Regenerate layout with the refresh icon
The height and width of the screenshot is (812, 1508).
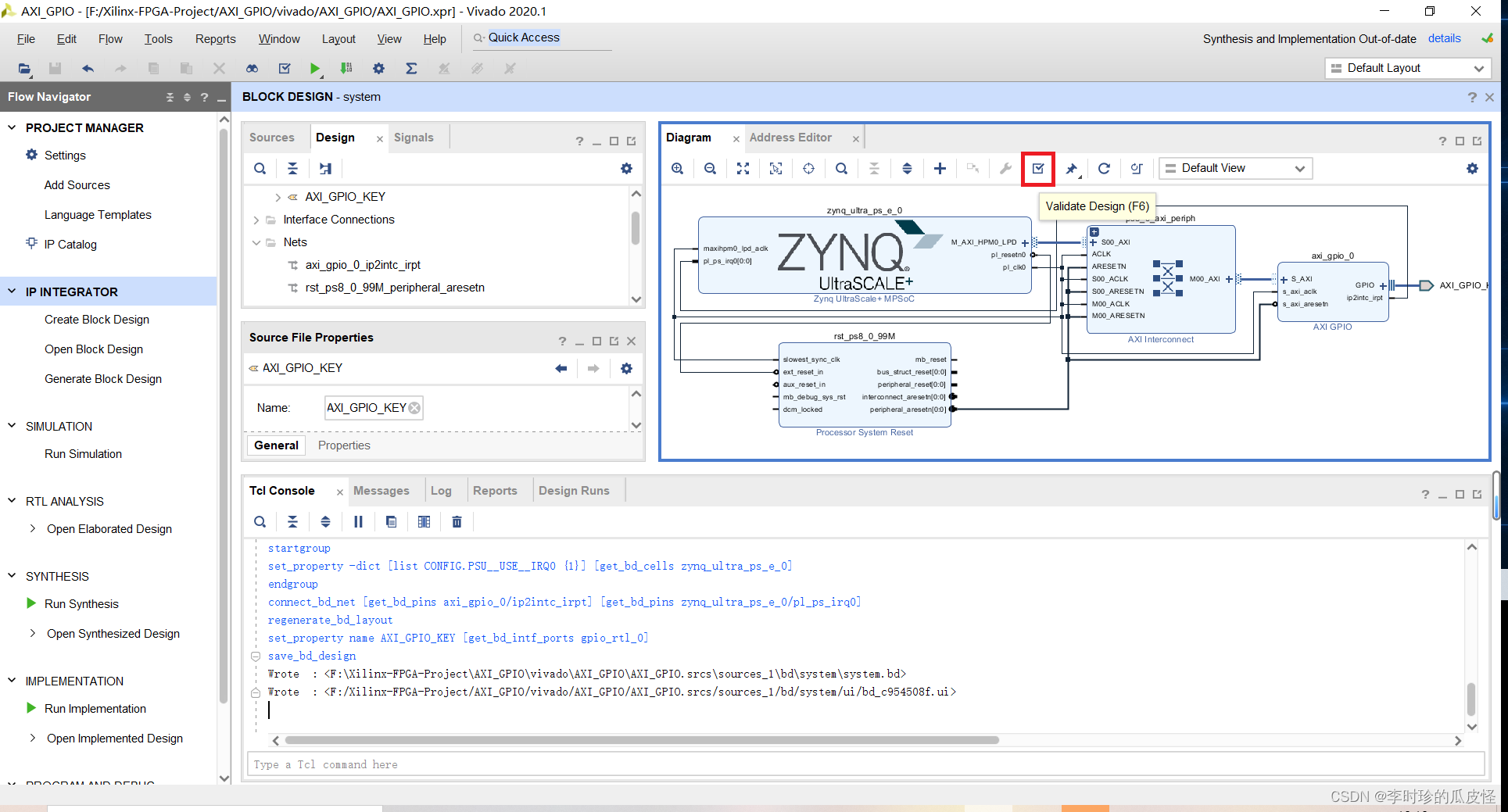coord(1104,168)
